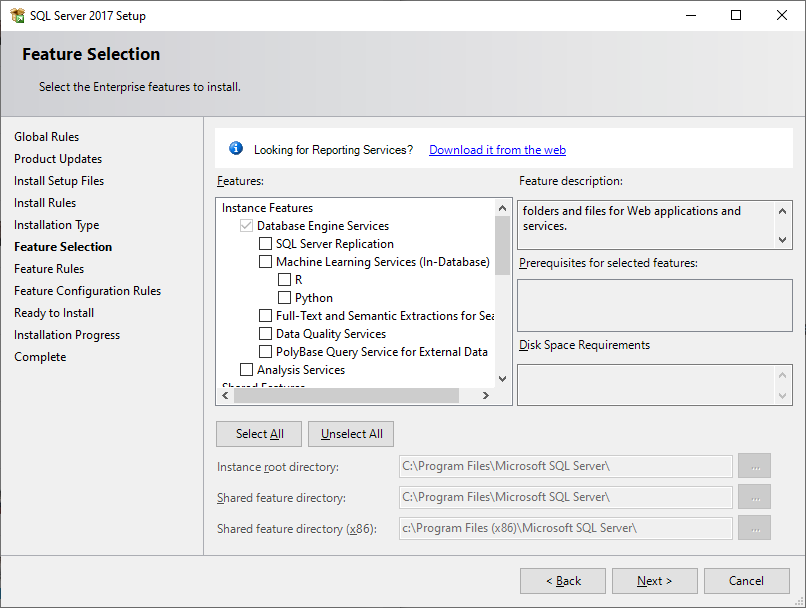Click the Shared feature directory field
This screenshot has height=608, width=806.
[x=565, y=497]
